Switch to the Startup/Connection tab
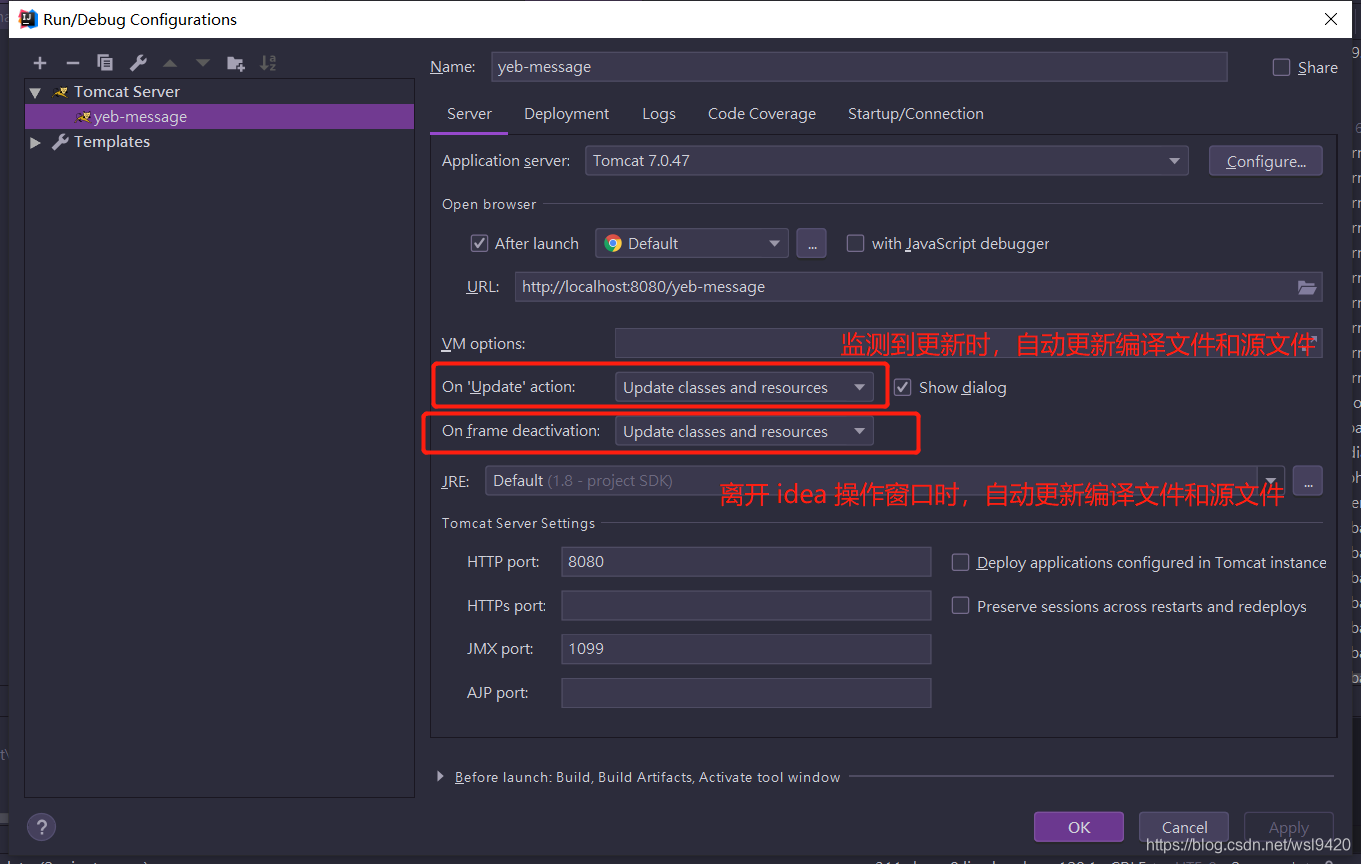This screenshot has width=1361, height=864. pos(916,114)
